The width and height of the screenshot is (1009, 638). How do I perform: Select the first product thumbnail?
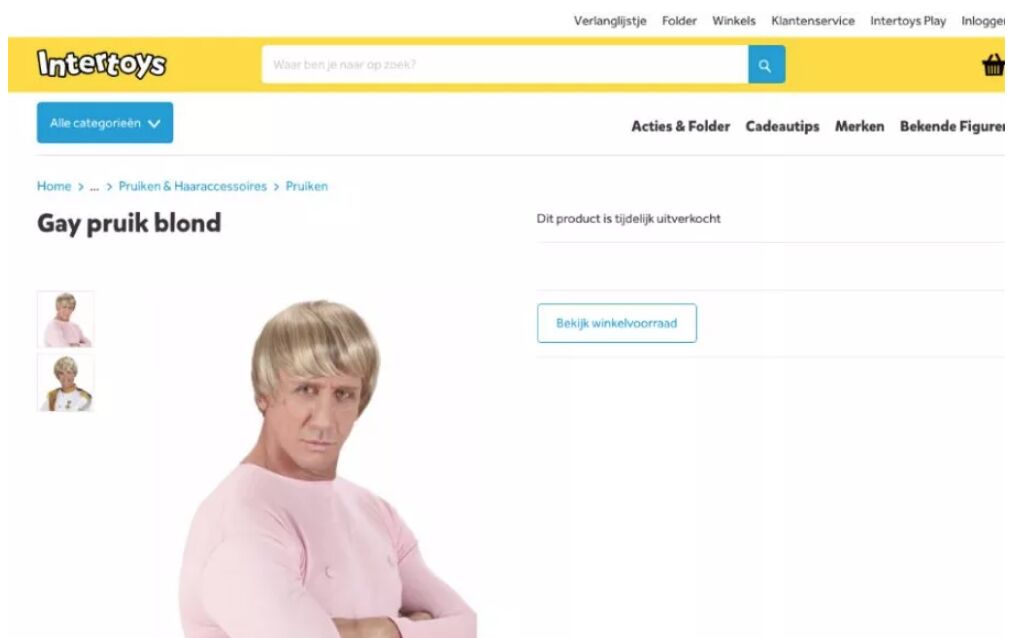[x=66, y=319]
